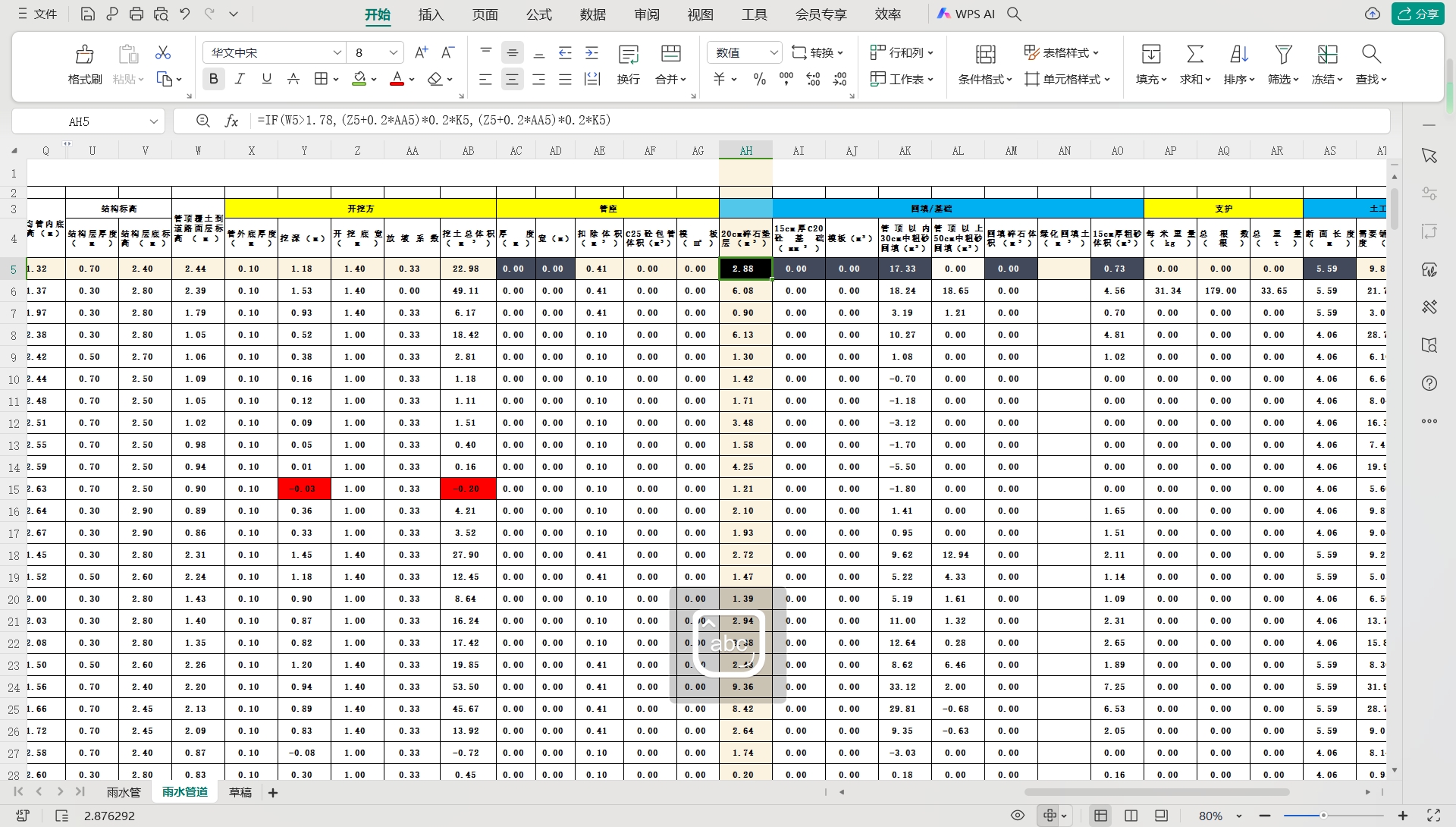Switch to page break preview view

[1161, 816]
